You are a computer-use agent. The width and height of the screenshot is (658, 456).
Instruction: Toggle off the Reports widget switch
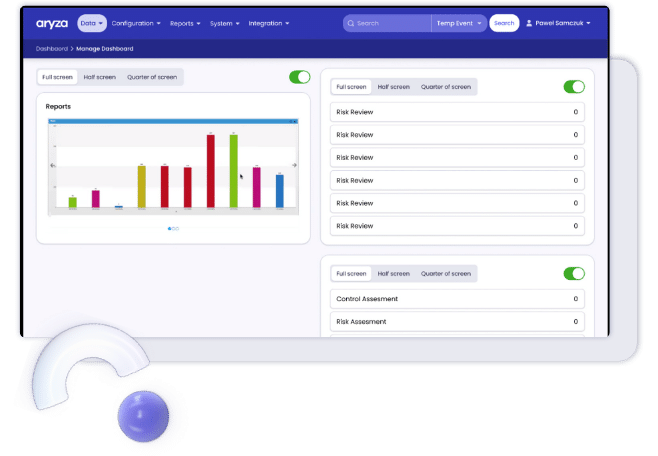pyautogui.click(x=300, y=77)
